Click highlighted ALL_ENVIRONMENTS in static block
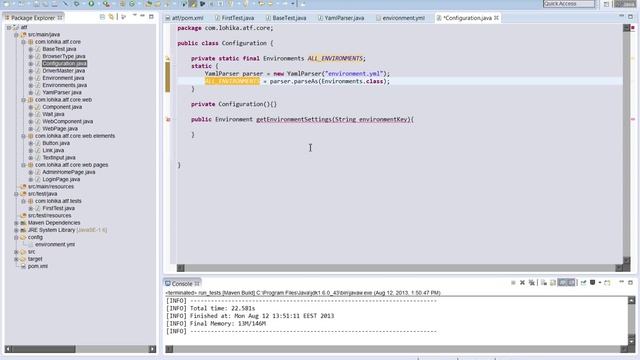The image size is (640, 360). click(x=232, y=81)
